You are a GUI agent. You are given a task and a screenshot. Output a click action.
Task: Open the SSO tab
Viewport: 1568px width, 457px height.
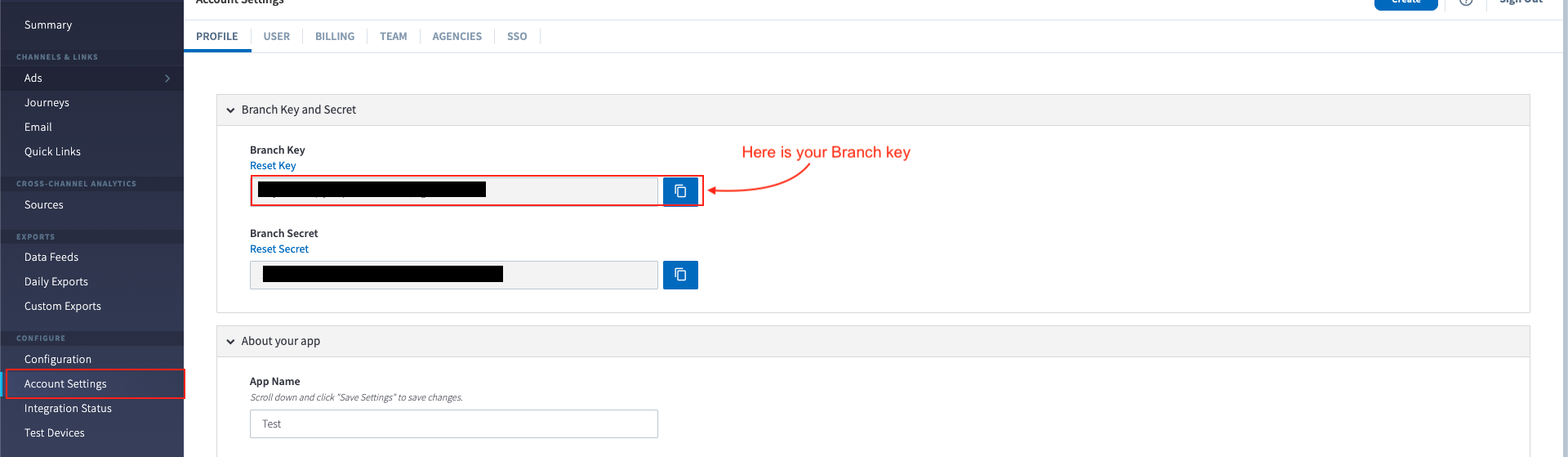coord(517,37)
